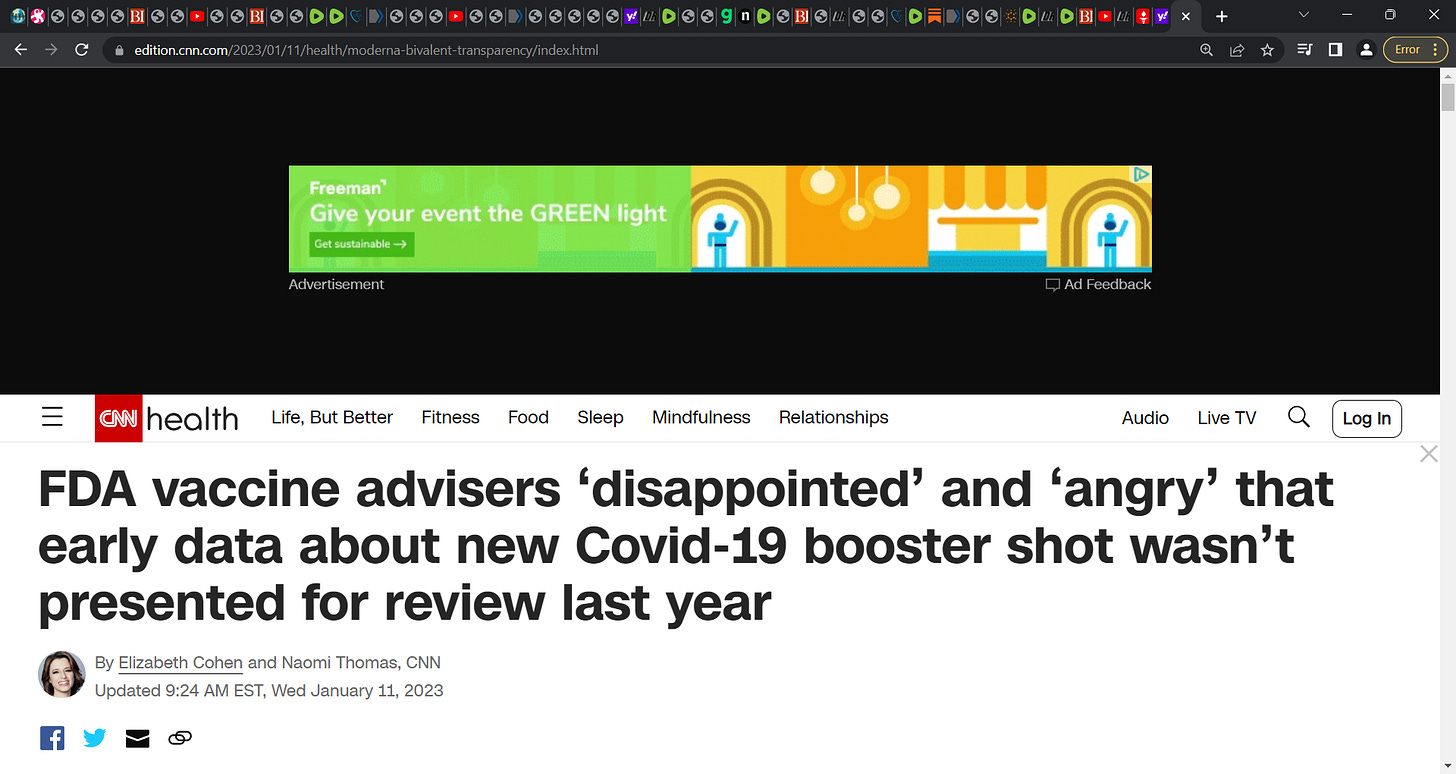Share the article on Twitter
The height and width of the screenshot is (774, 1456).
(95, 738)
